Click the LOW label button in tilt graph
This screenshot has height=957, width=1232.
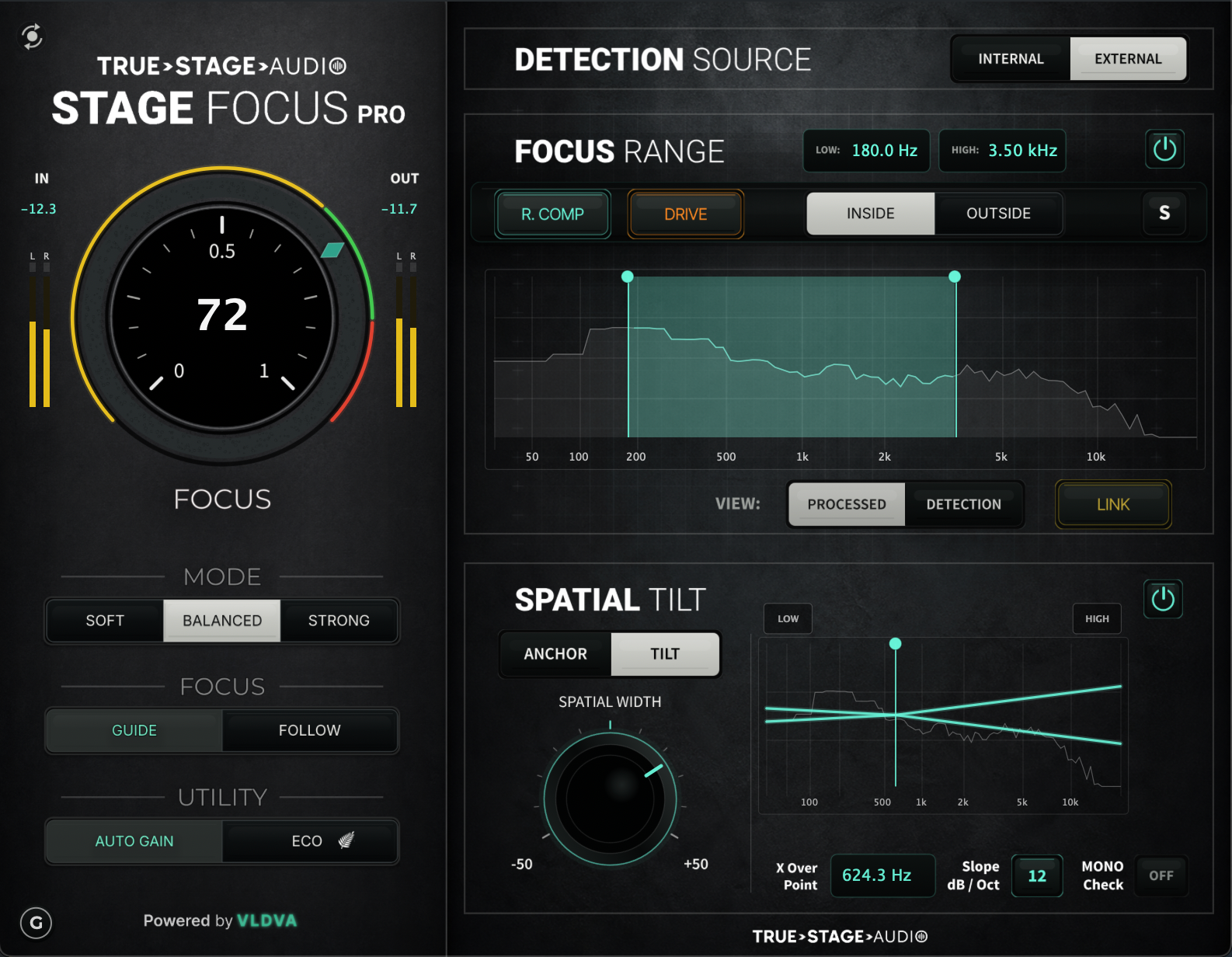coord(788,618)
